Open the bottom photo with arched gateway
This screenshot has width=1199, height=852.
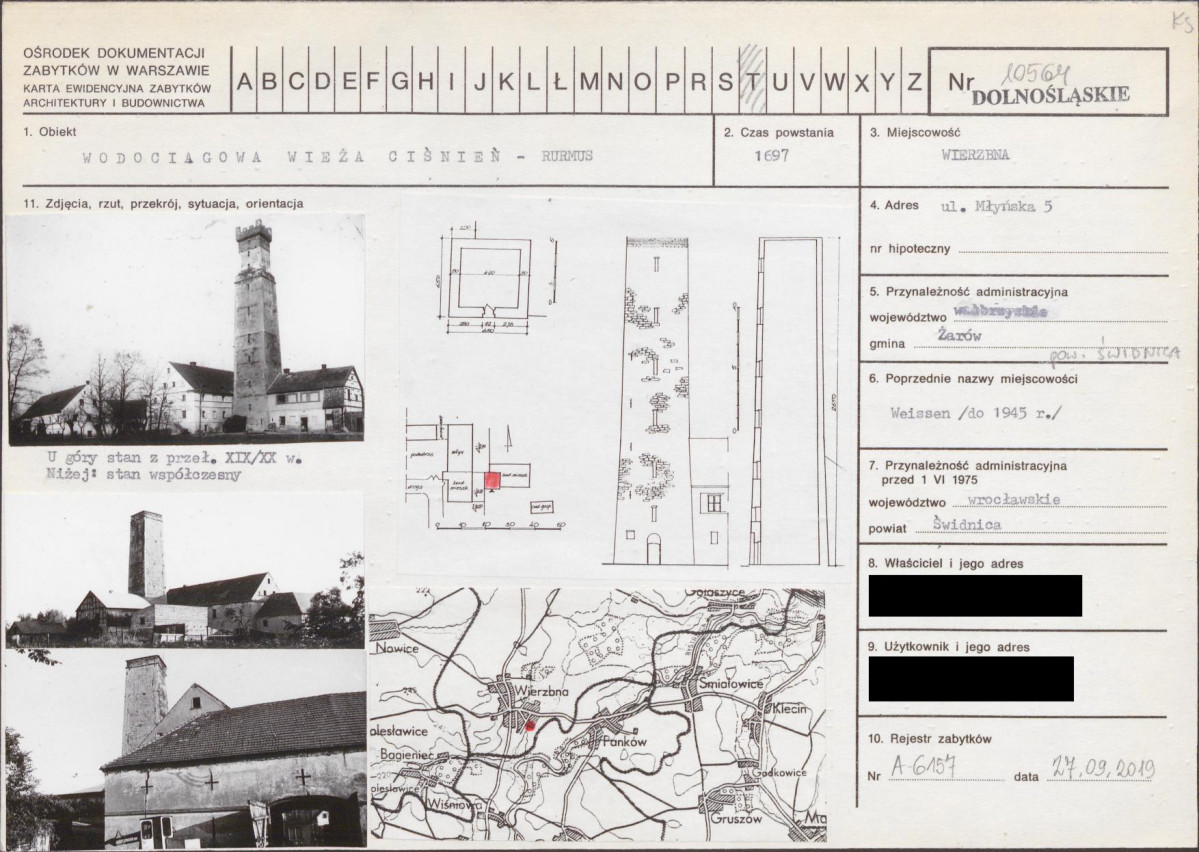(185, 748)
